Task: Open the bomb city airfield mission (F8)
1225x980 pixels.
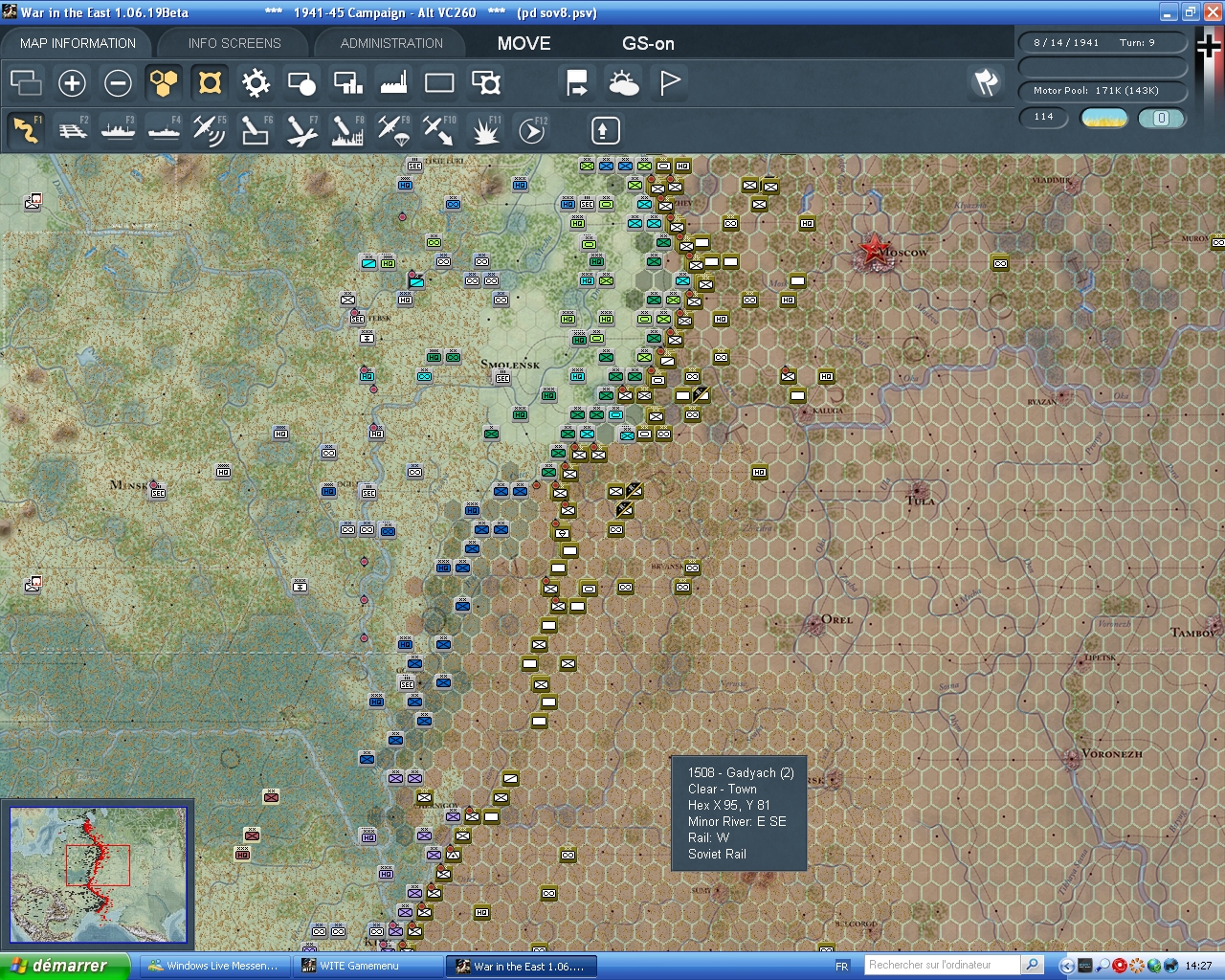Action: (x=347, y=129)
